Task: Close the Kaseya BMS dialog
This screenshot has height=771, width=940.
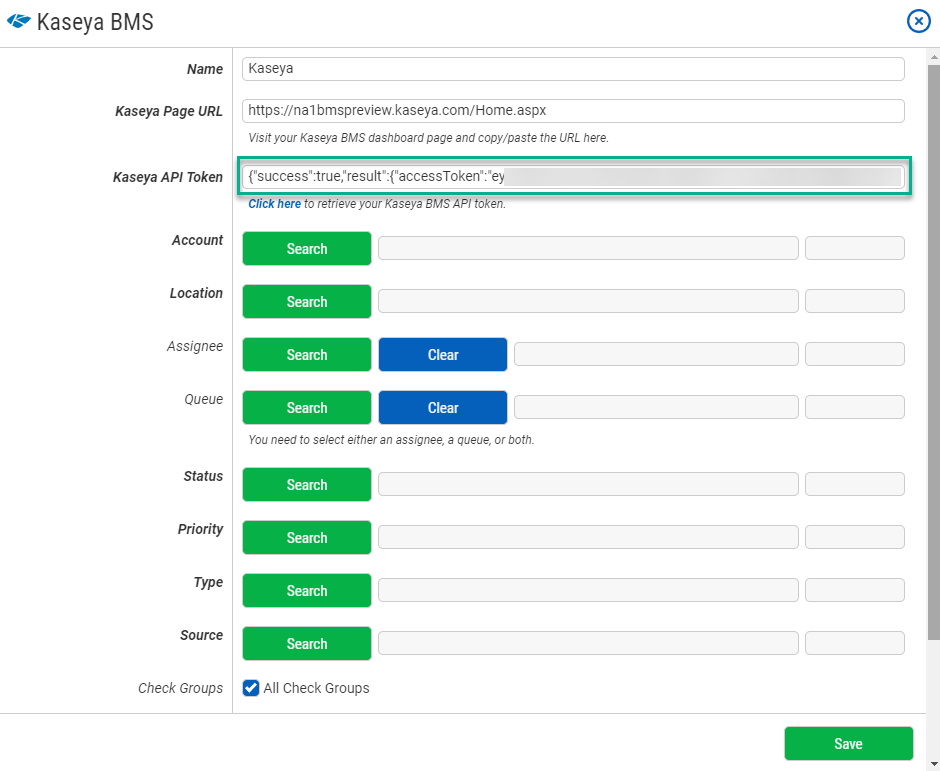Action: tap(918, 21)
